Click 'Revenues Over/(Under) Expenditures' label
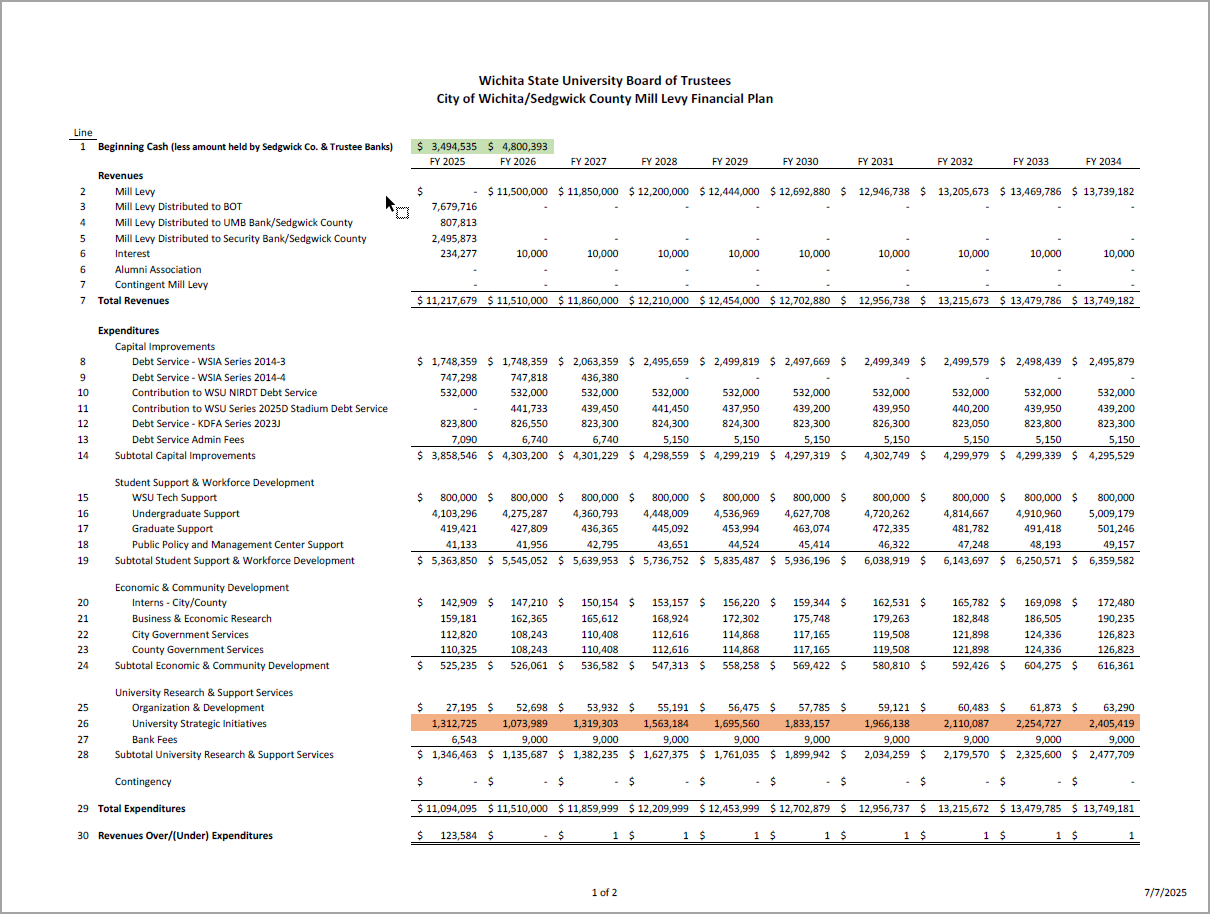Image resolution: width=1210 pixels, height=914 pixels. tap(185, 836)
